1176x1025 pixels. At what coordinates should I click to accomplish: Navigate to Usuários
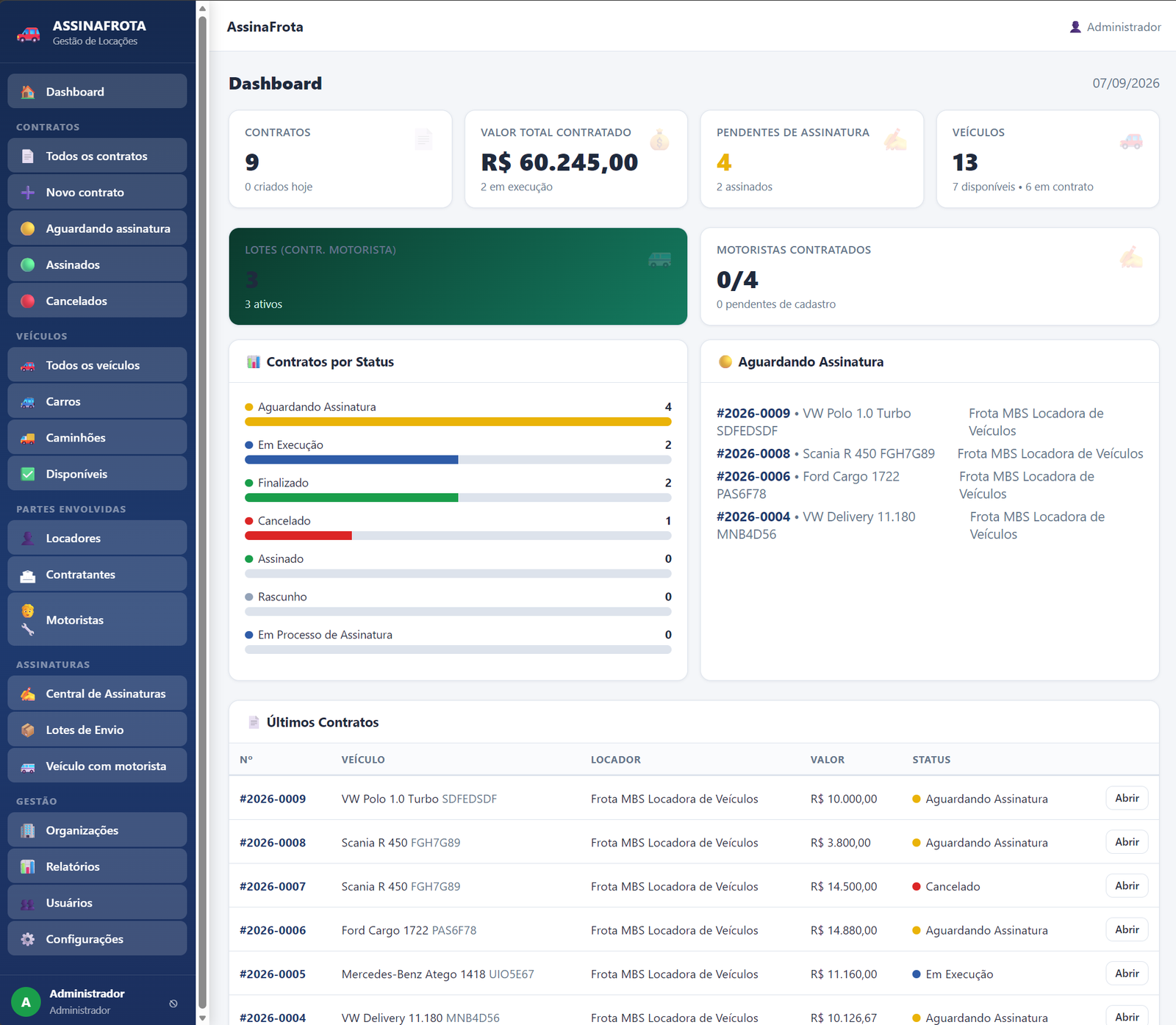coord(97,902)
